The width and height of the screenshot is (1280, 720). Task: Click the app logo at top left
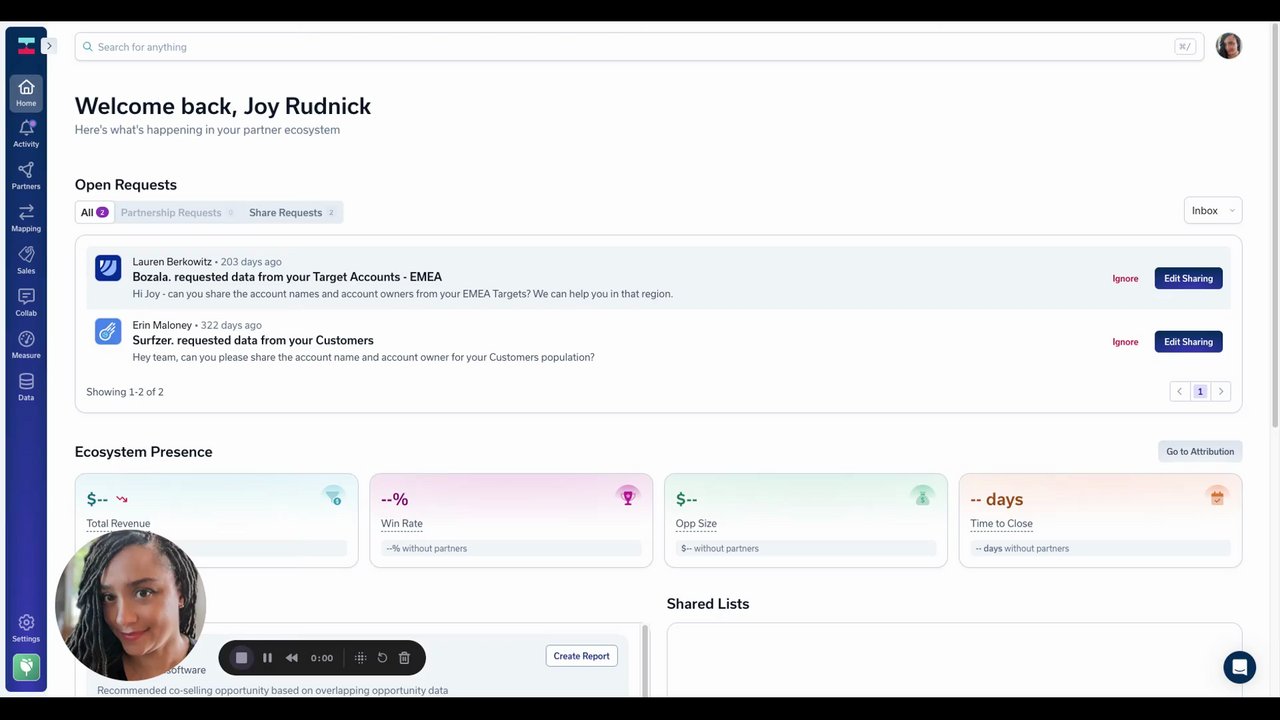(26, 46)
